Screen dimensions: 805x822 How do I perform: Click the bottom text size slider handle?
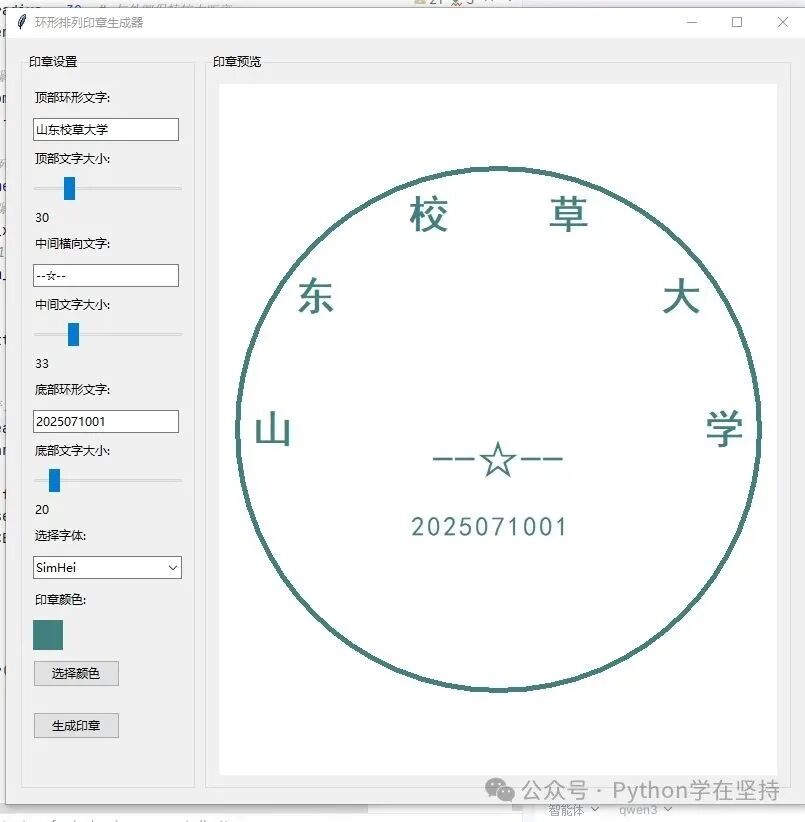[55, 480]
